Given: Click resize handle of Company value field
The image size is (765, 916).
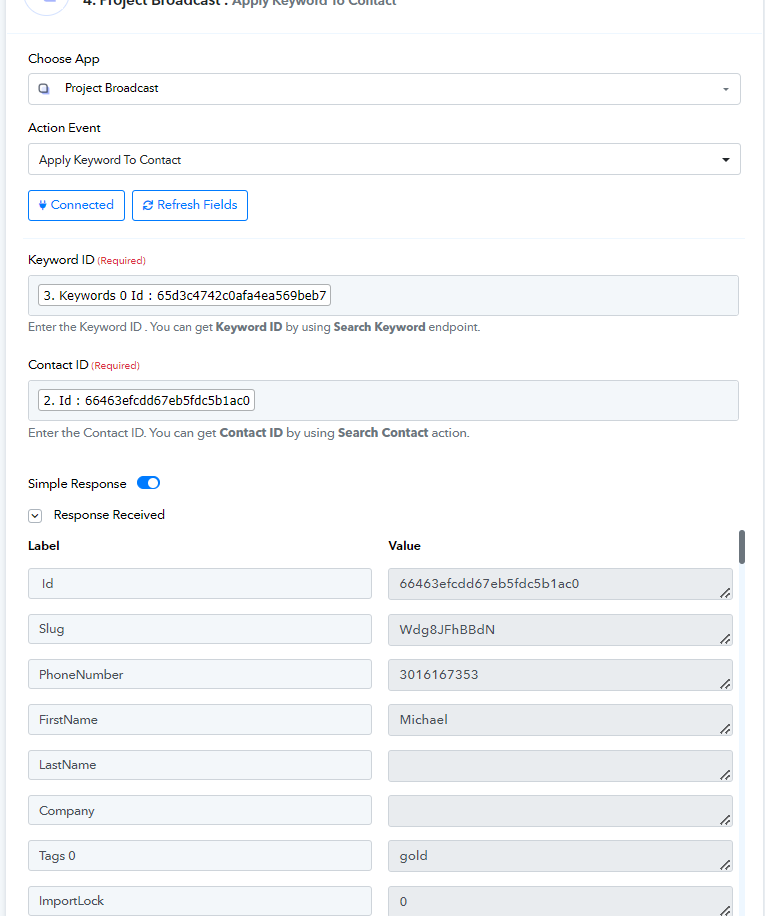Looking at the screenshot, I should pos(725,820).
